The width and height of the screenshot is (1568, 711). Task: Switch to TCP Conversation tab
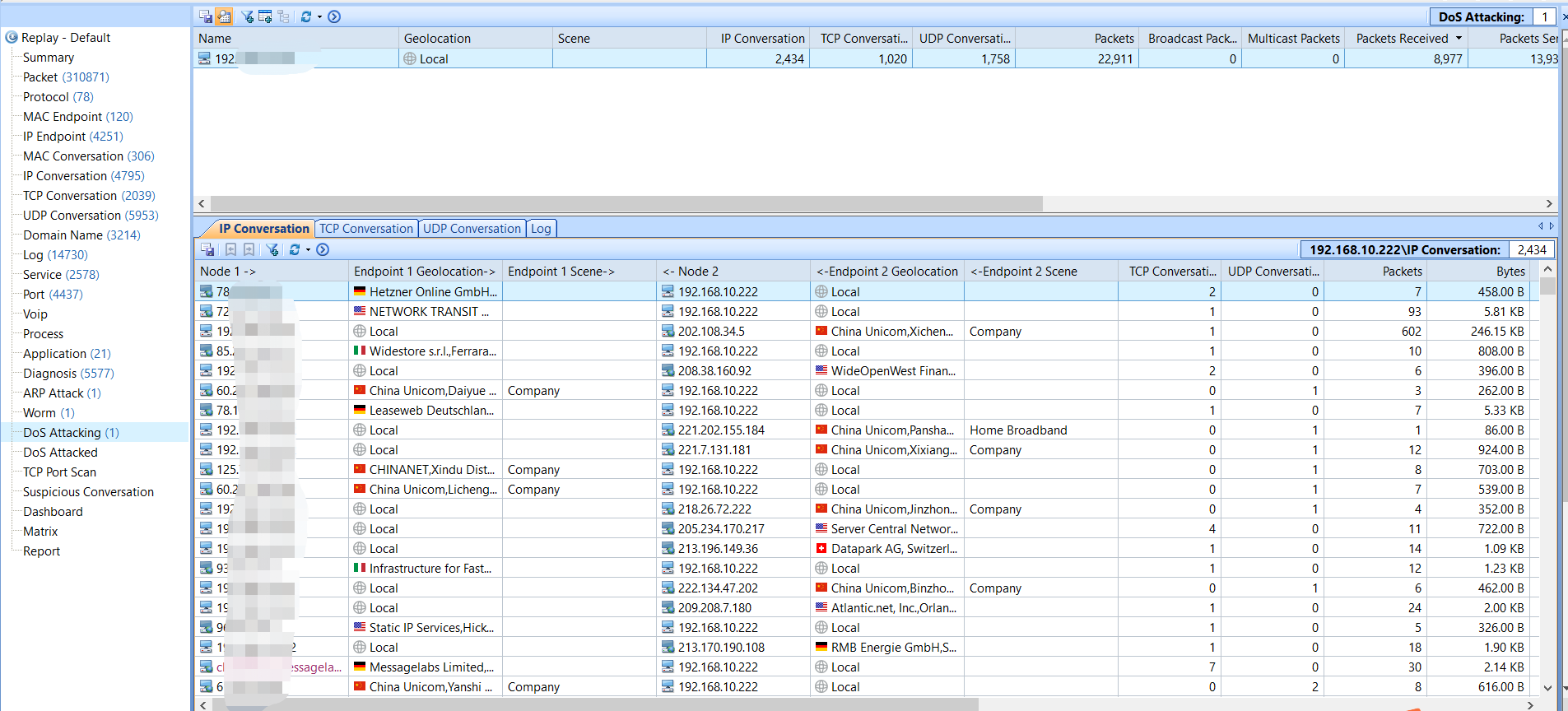point(366,229)
